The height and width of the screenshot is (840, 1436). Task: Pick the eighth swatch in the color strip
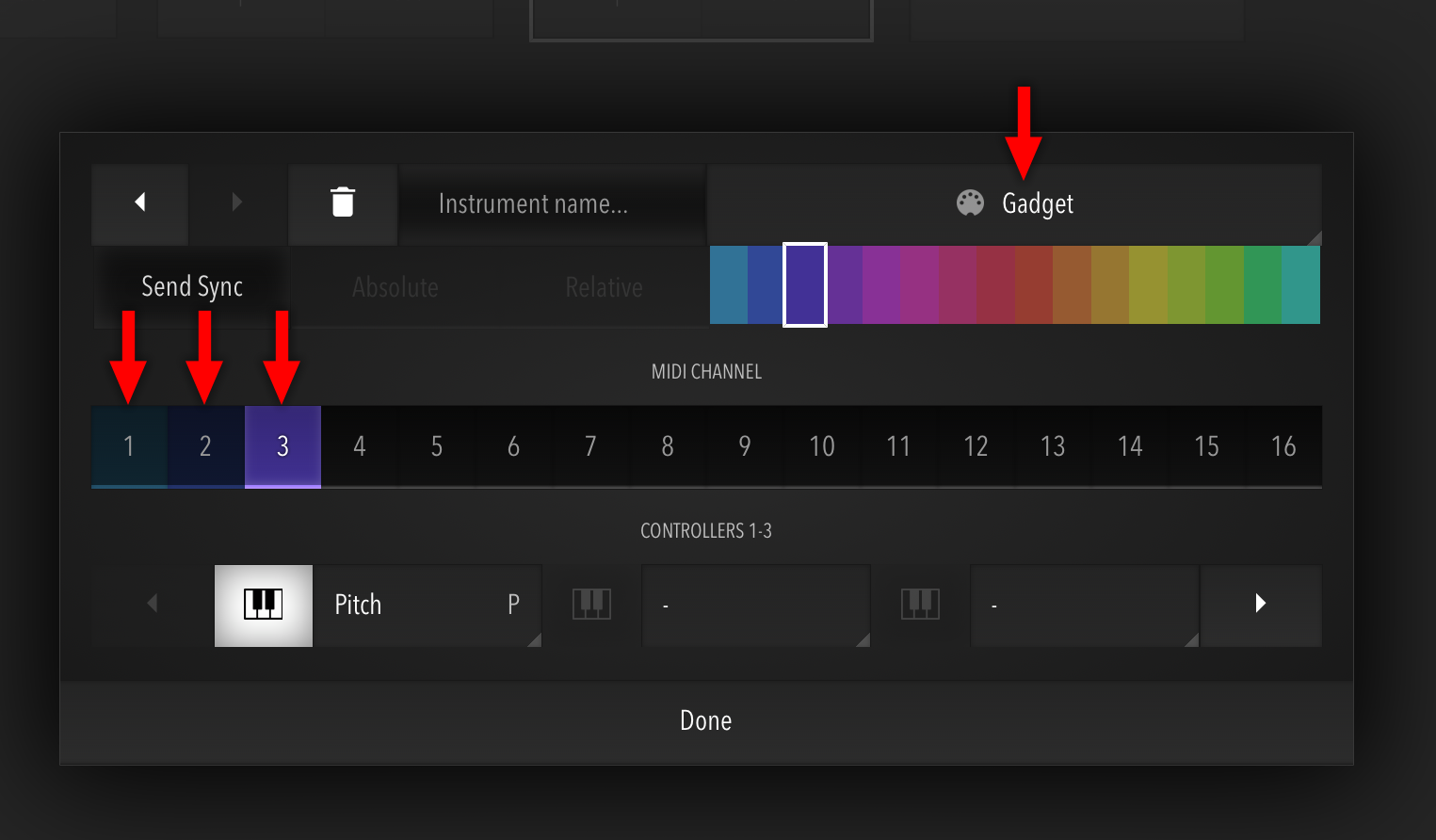(x=996, y=285)
